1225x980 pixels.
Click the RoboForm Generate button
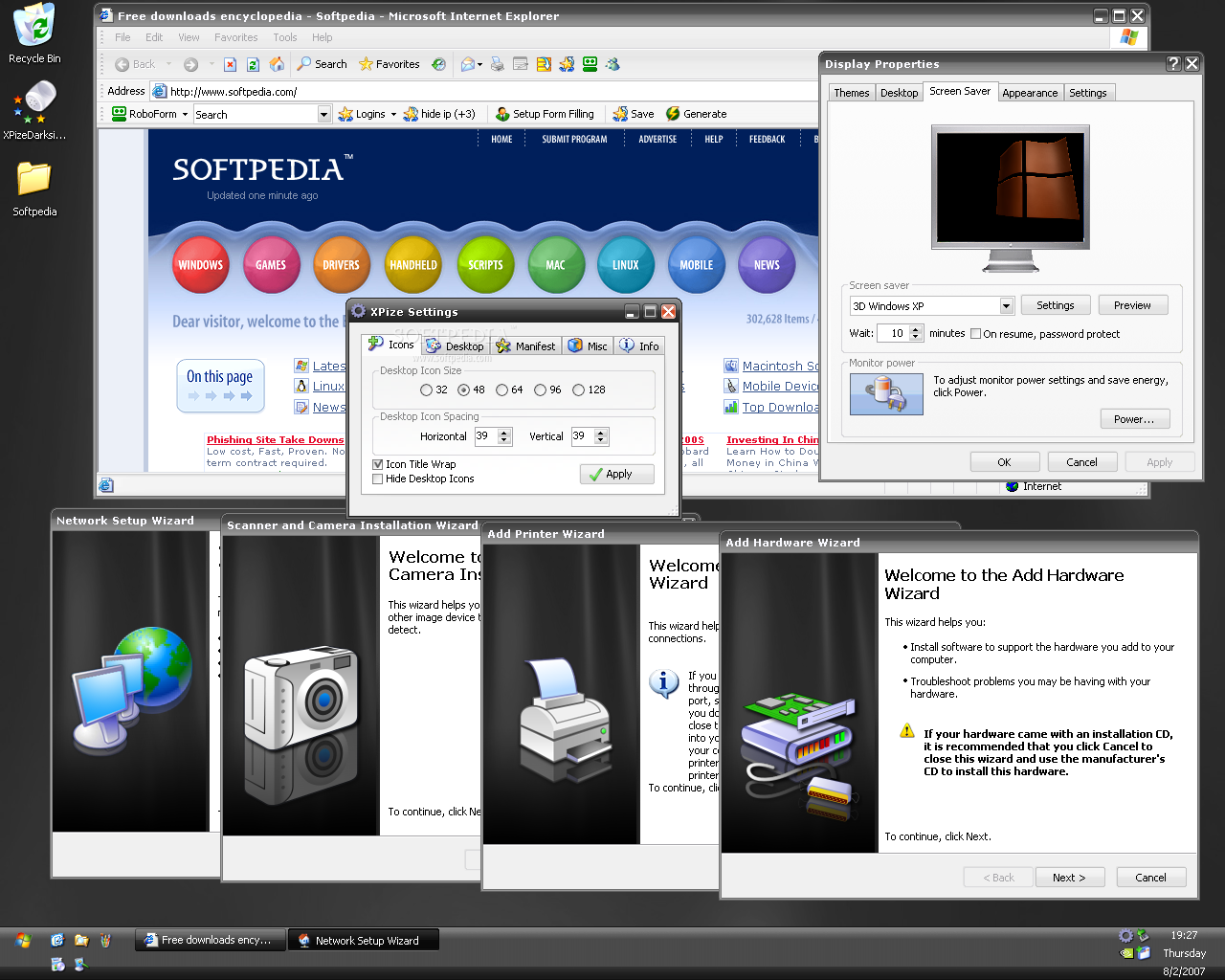click(x=697, y=114)
